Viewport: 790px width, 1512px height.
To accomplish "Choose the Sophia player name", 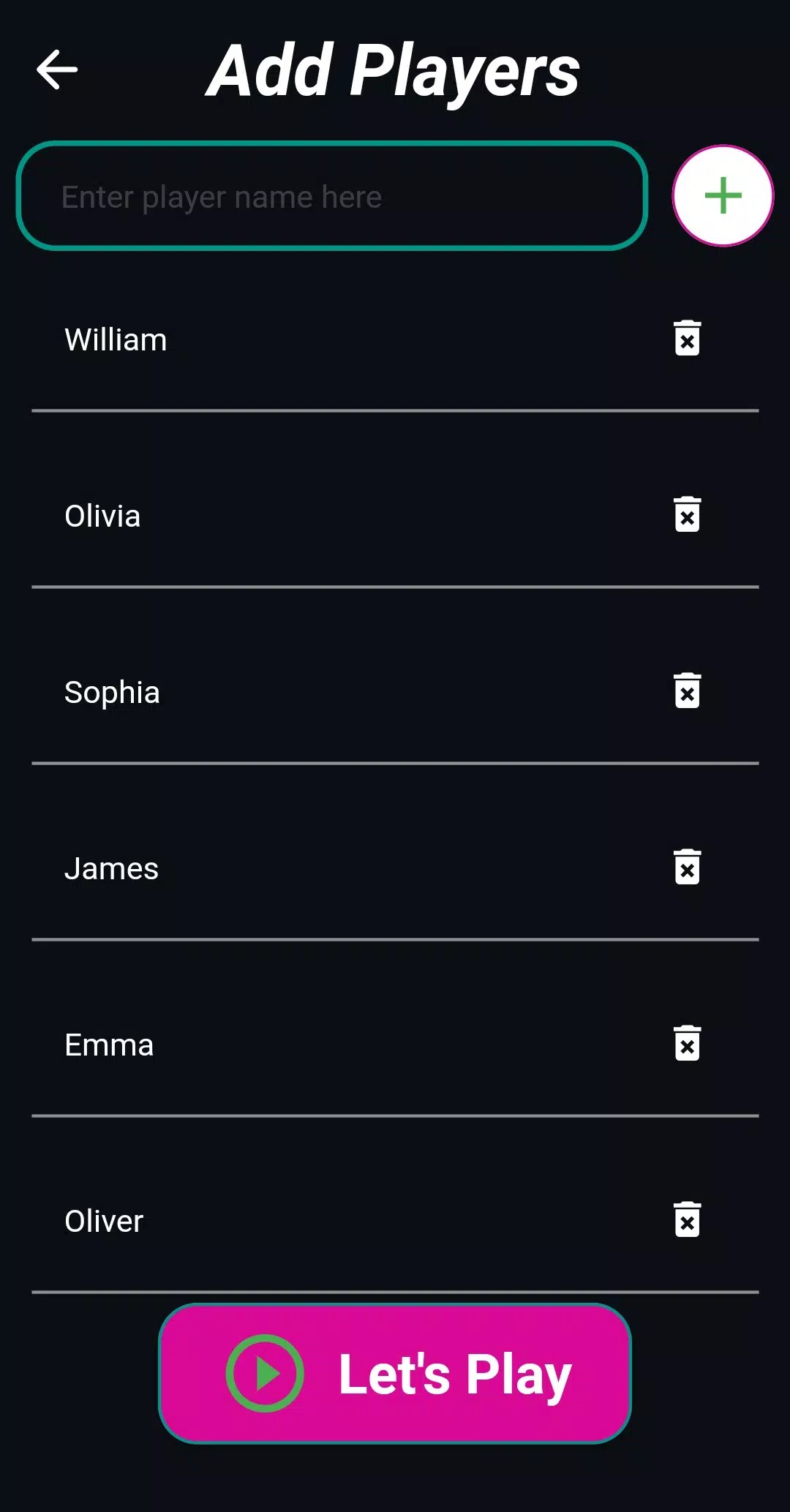I will [112, 693].
